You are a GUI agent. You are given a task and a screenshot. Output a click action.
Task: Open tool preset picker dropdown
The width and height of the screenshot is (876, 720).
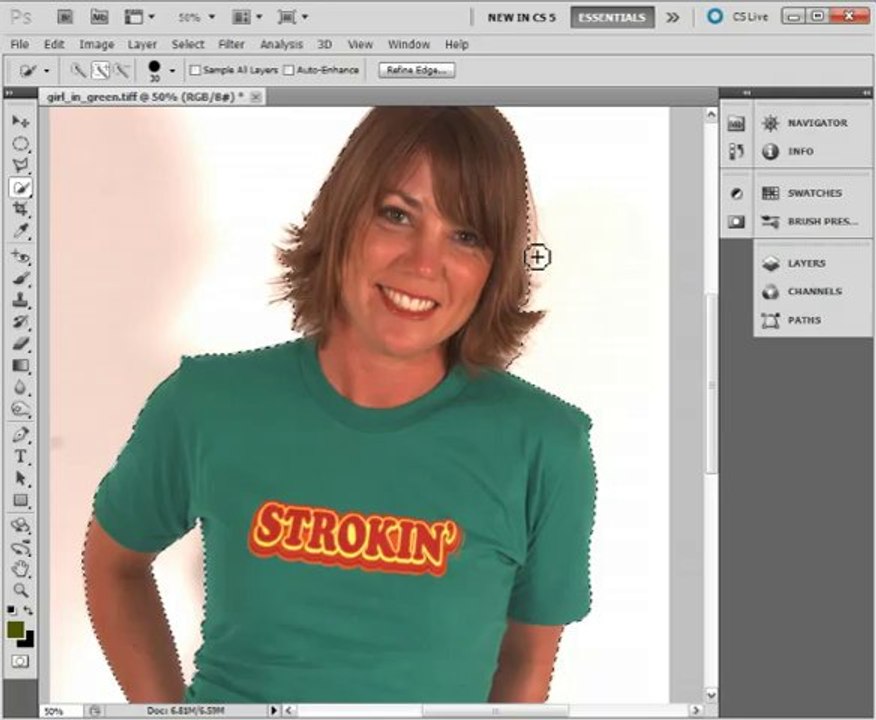tap(46, 71)
